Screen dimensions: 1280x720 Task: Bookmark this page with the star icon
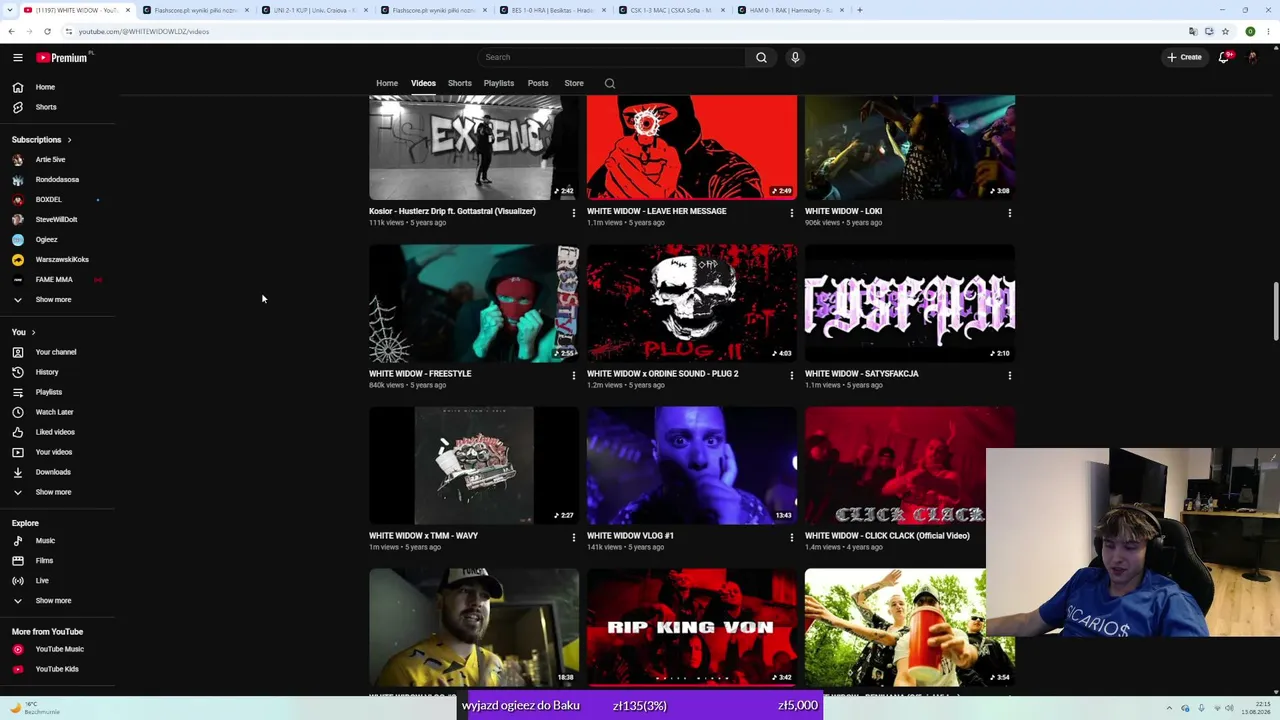pos(1225,31)
